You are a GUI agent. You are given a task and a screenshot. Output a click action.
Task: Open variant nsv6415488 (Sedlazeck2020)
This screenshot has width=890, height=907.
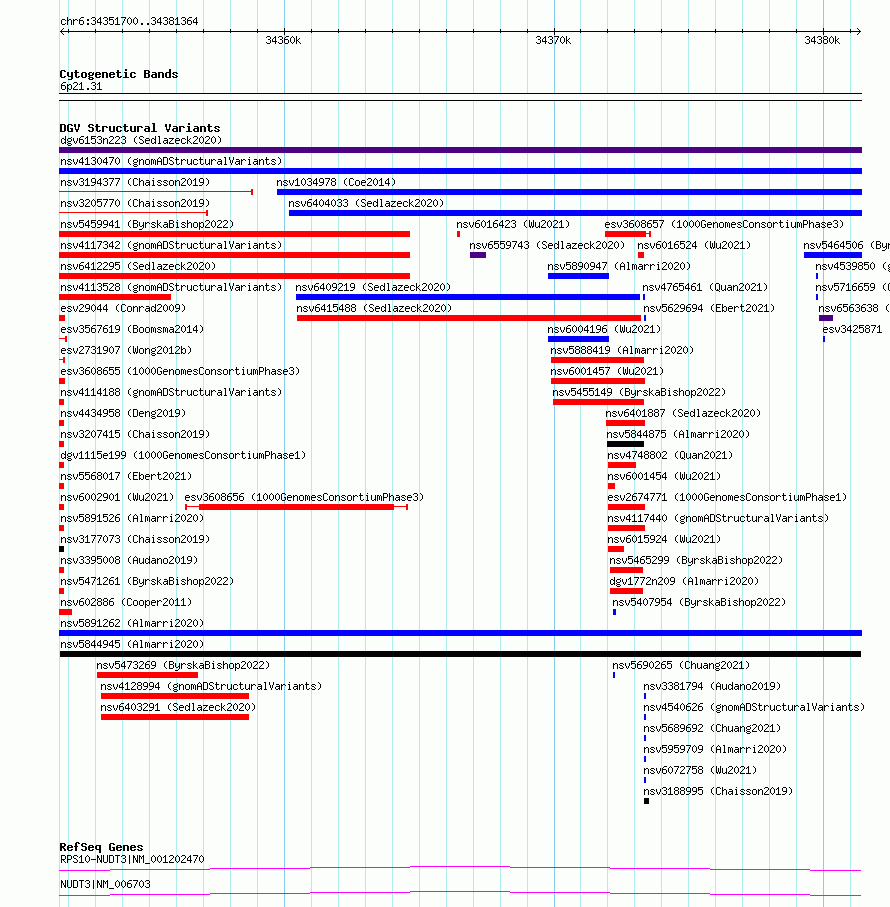tap(374, 308)
